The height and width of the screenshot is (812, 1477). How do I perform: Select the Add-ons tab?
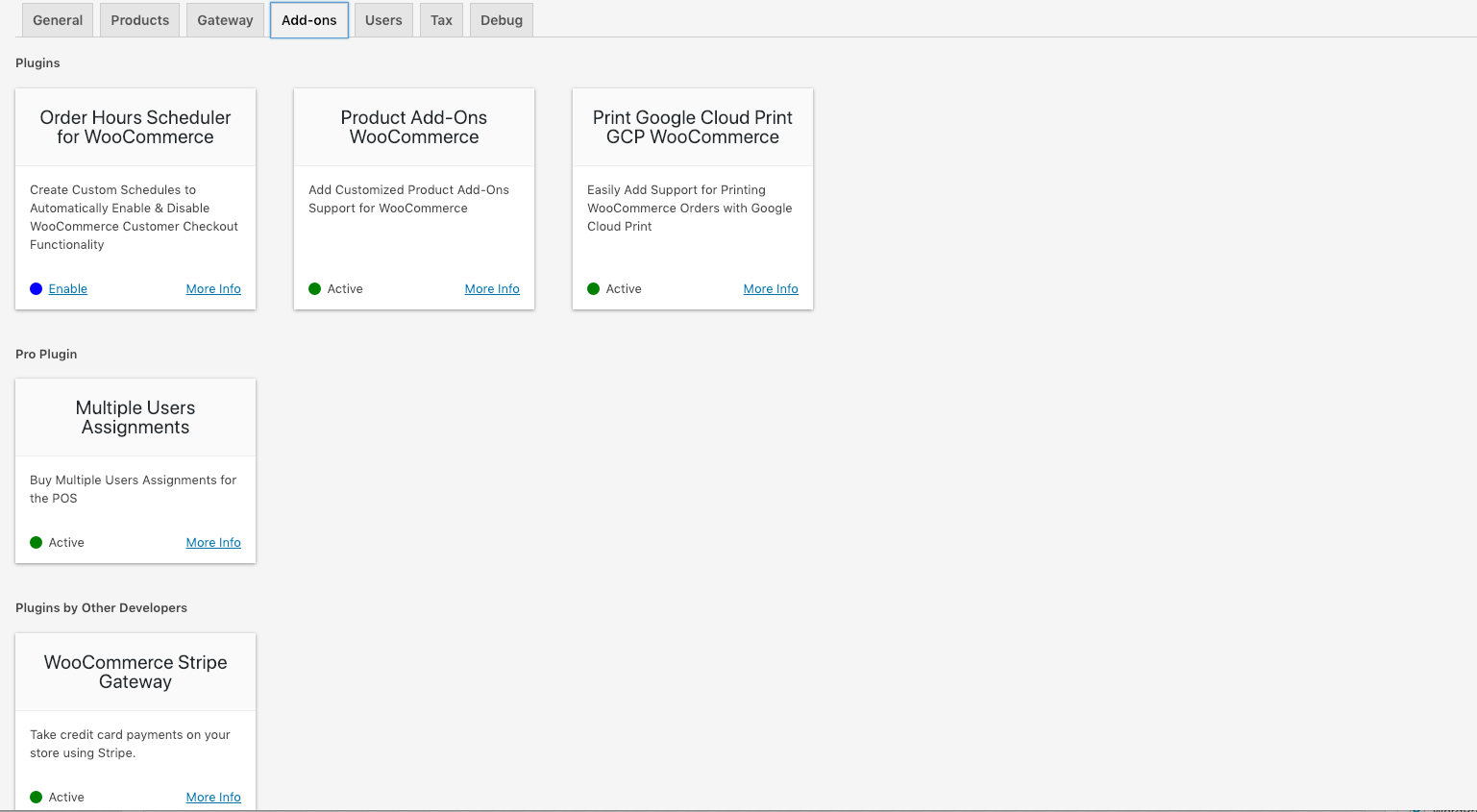[x=309, y=20]
